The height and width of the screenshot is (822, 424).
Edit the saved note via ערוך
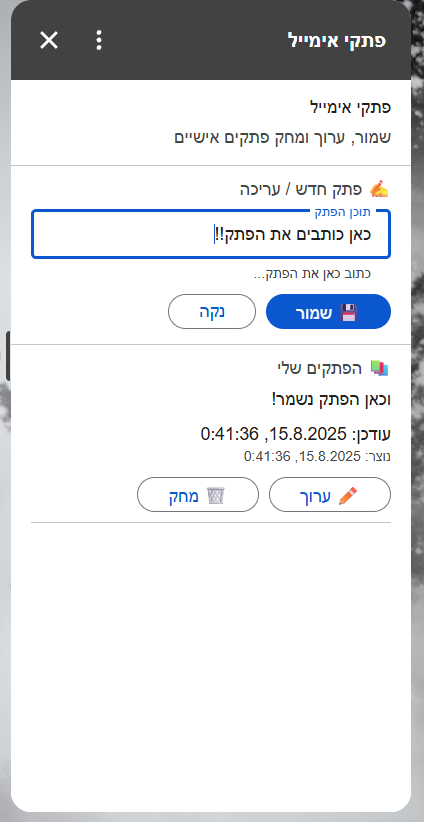tap(330, 494)
